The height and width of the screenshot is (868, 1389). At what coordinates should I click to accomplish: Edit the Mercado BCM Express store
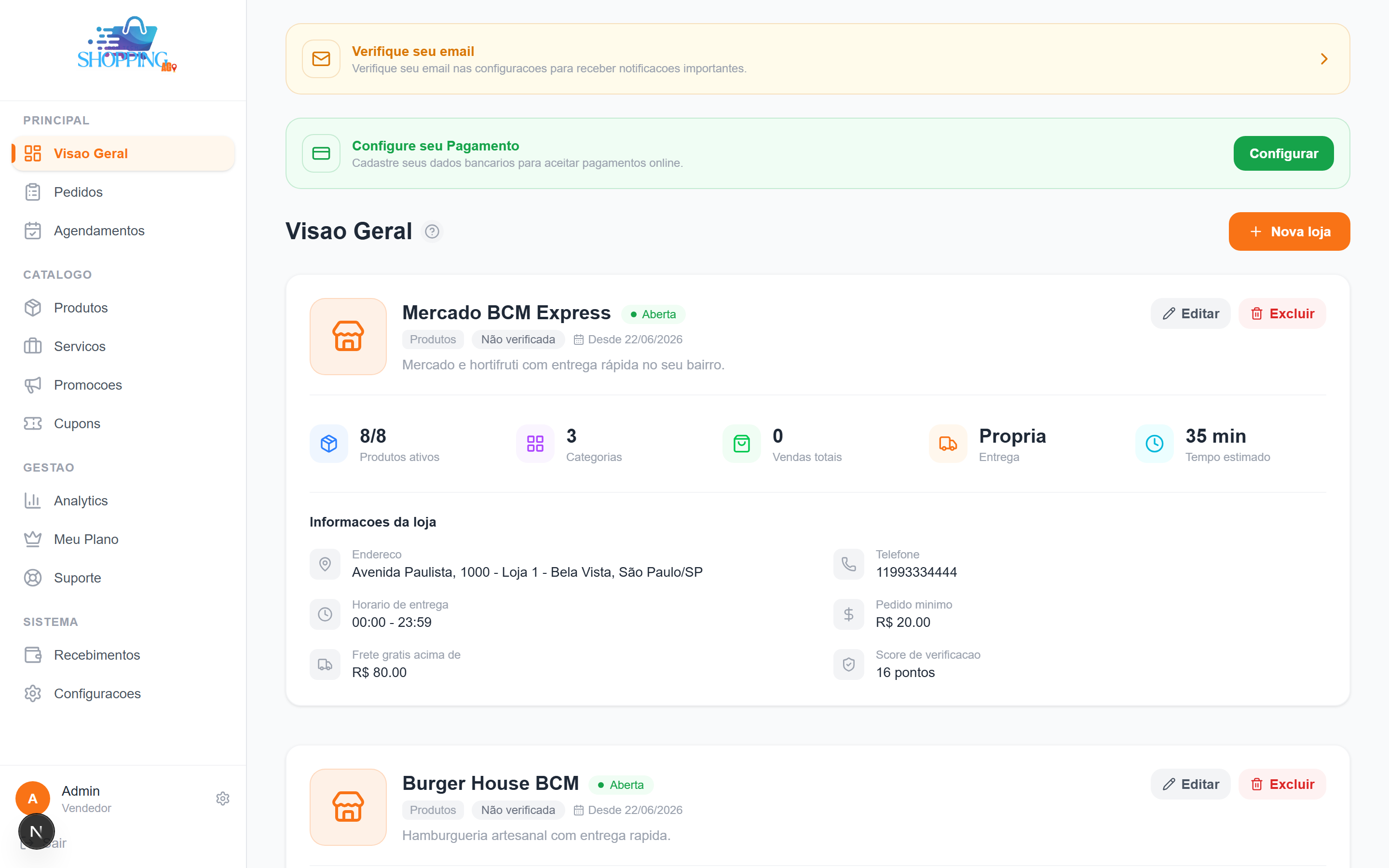[1190, 313]
